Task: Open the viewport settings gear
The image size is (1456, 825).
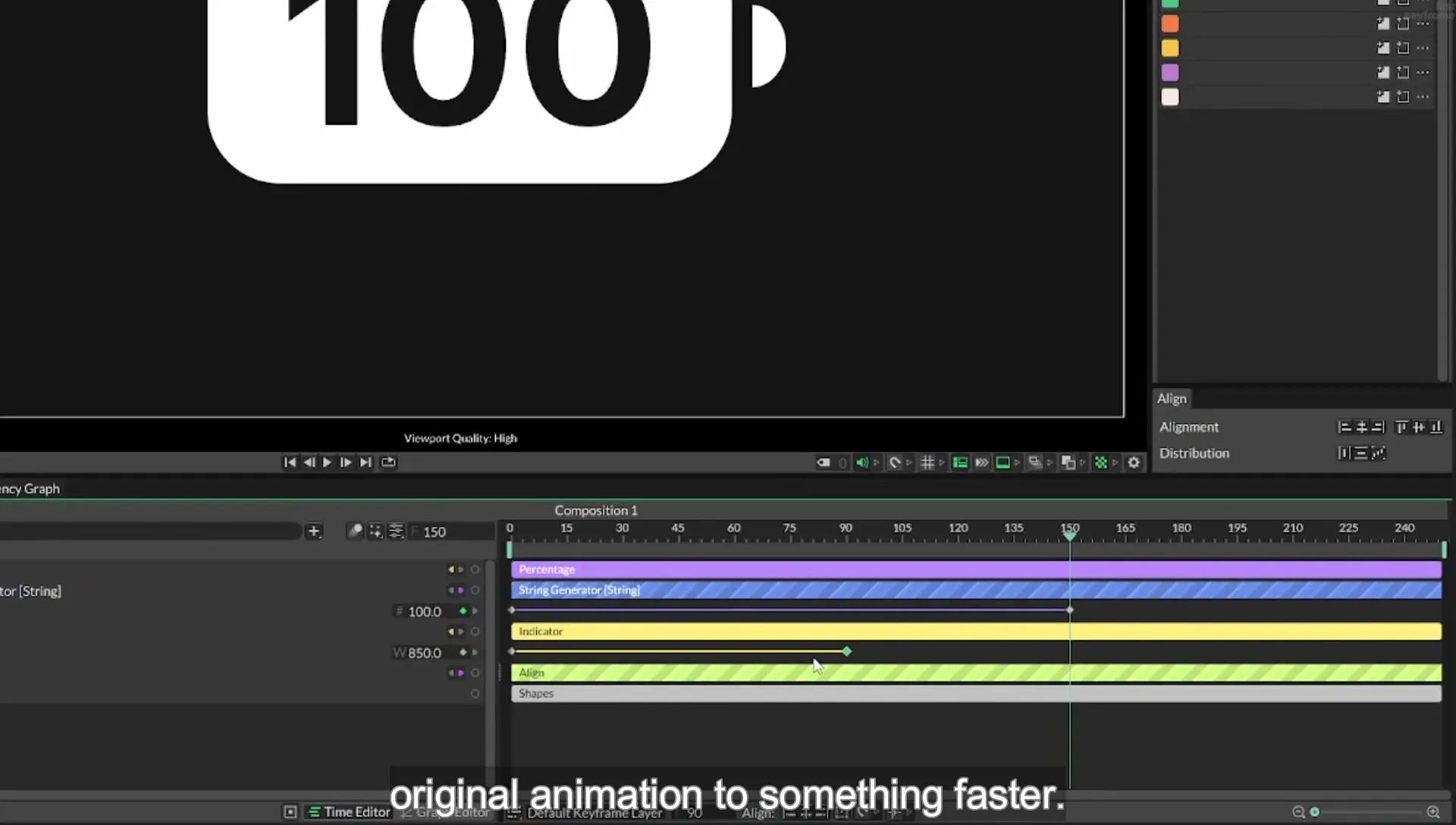Action: point(1134,463)
